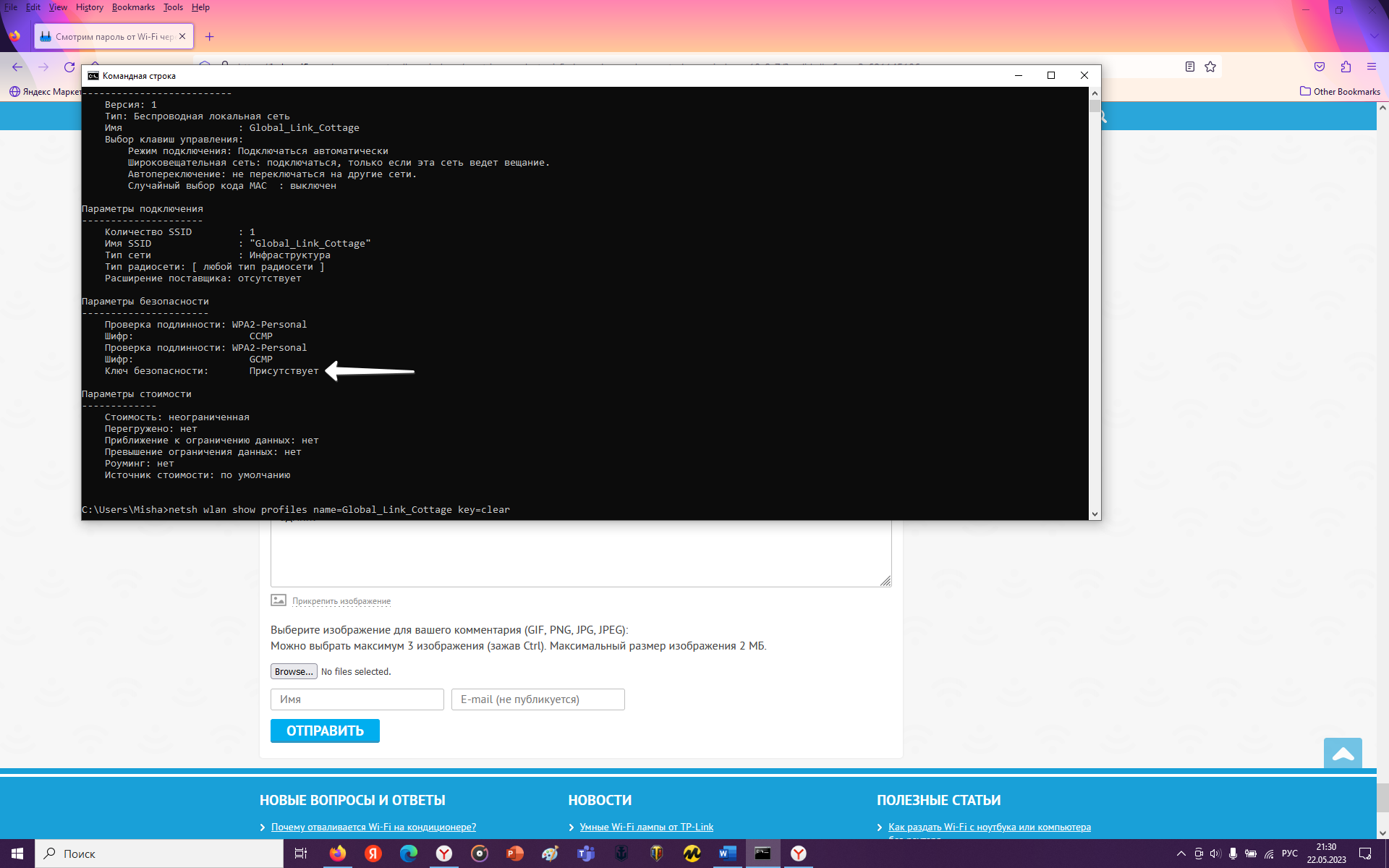The height and width of the screenshot is (868, 1389).
Task: Click Command Prompt scrollbar up arrow
Action: coord(1095,93)
